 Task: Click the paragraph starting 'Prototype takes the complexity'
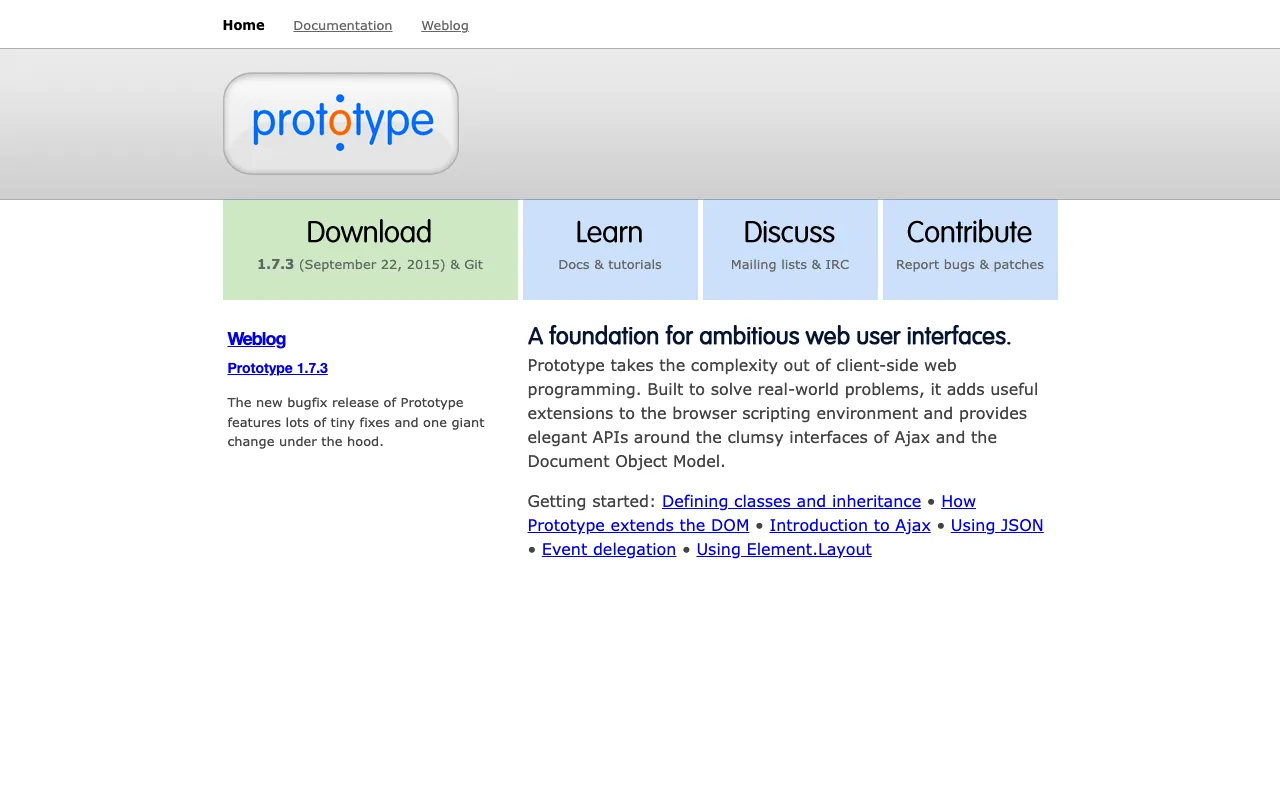(x=783, y=413)
